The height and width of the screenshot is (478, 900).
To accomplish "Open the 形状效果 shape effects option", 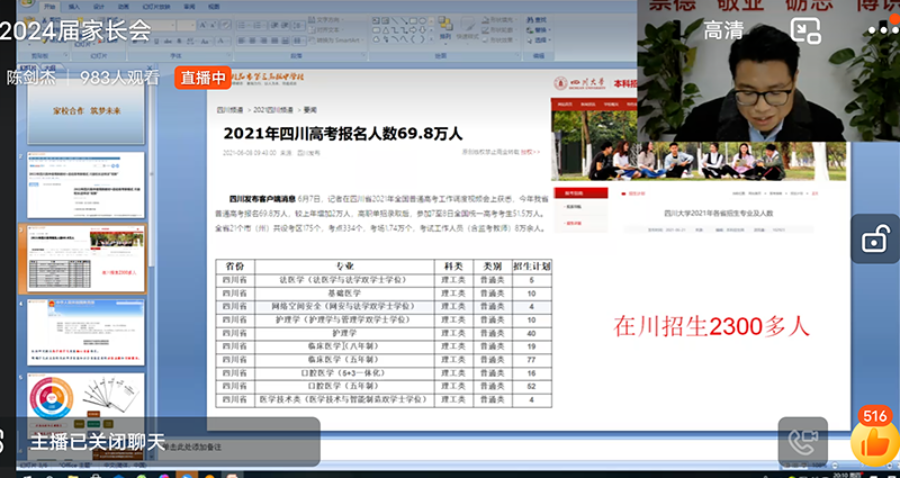I will [499, 40].
